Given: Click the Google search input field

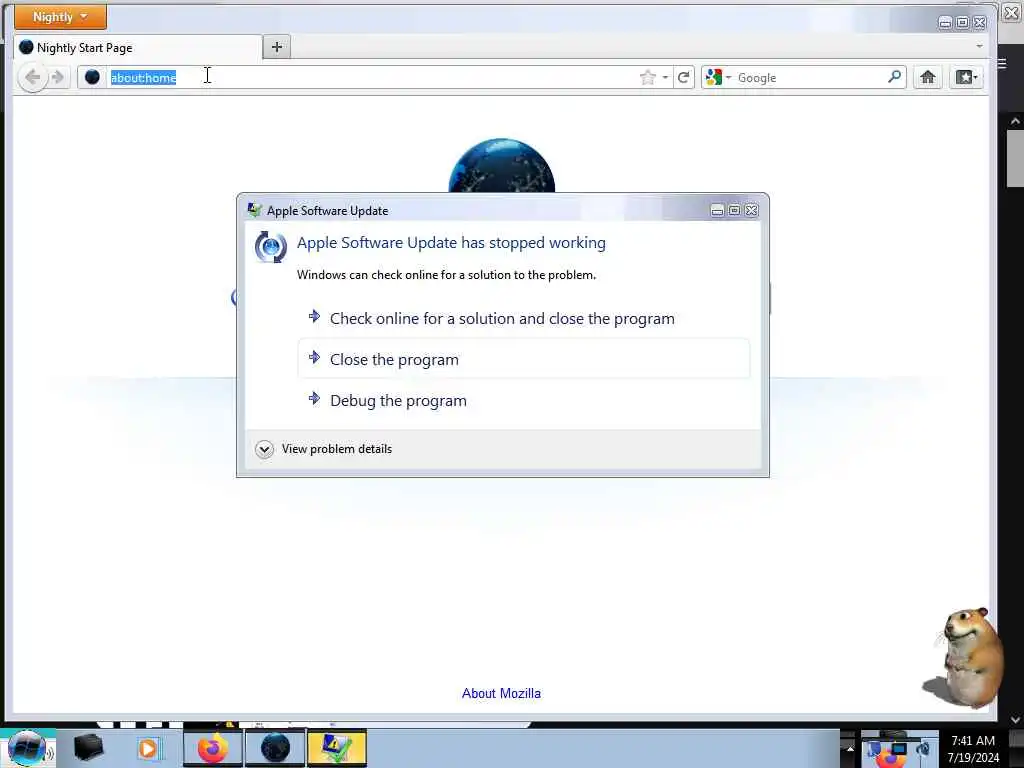Looking at the screenshot, I should 810,78.
